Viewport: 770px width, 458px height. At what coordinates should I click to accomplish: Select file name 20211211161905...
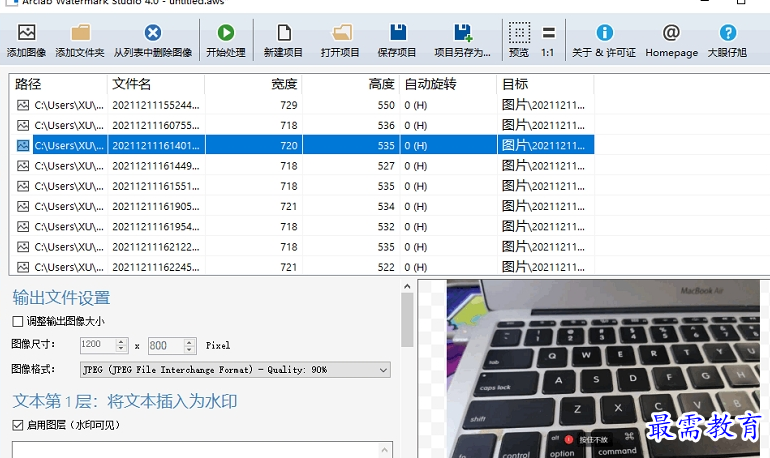point(156,206)
